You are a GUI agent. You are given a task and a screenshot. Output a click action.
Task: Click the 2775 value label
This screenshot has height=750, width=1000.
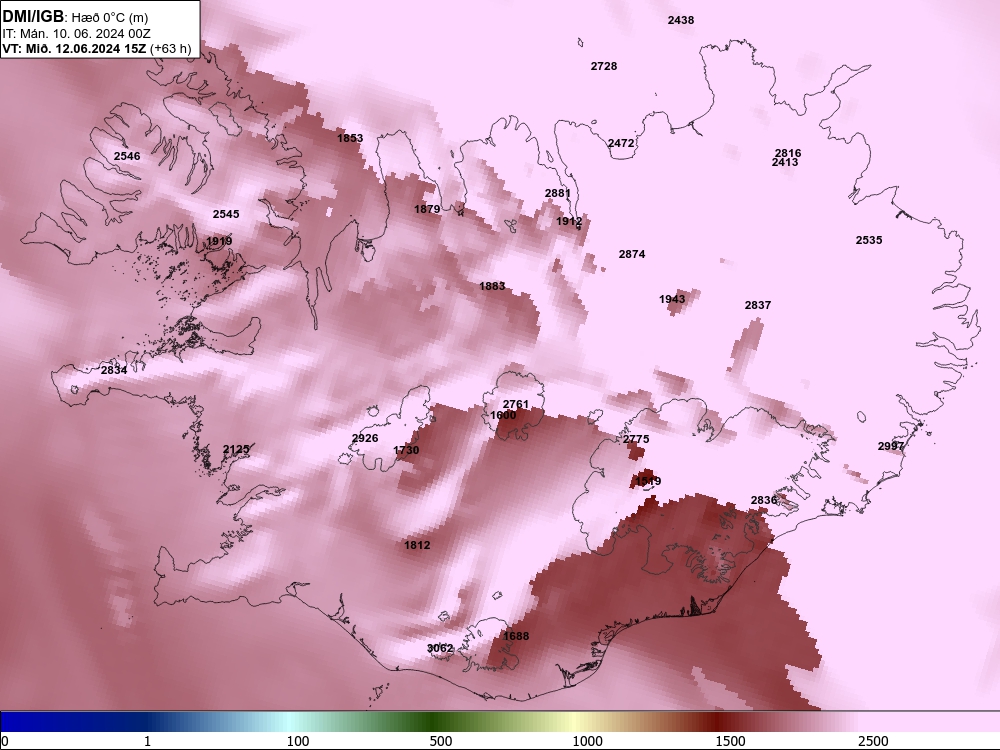tap(636, 439)
